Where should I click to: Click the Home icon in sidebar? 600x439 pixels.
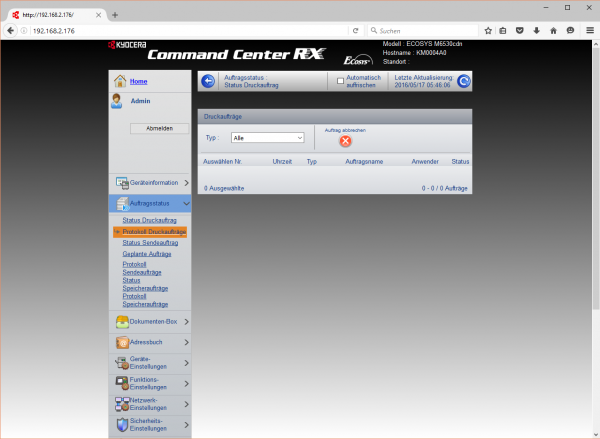120,81
